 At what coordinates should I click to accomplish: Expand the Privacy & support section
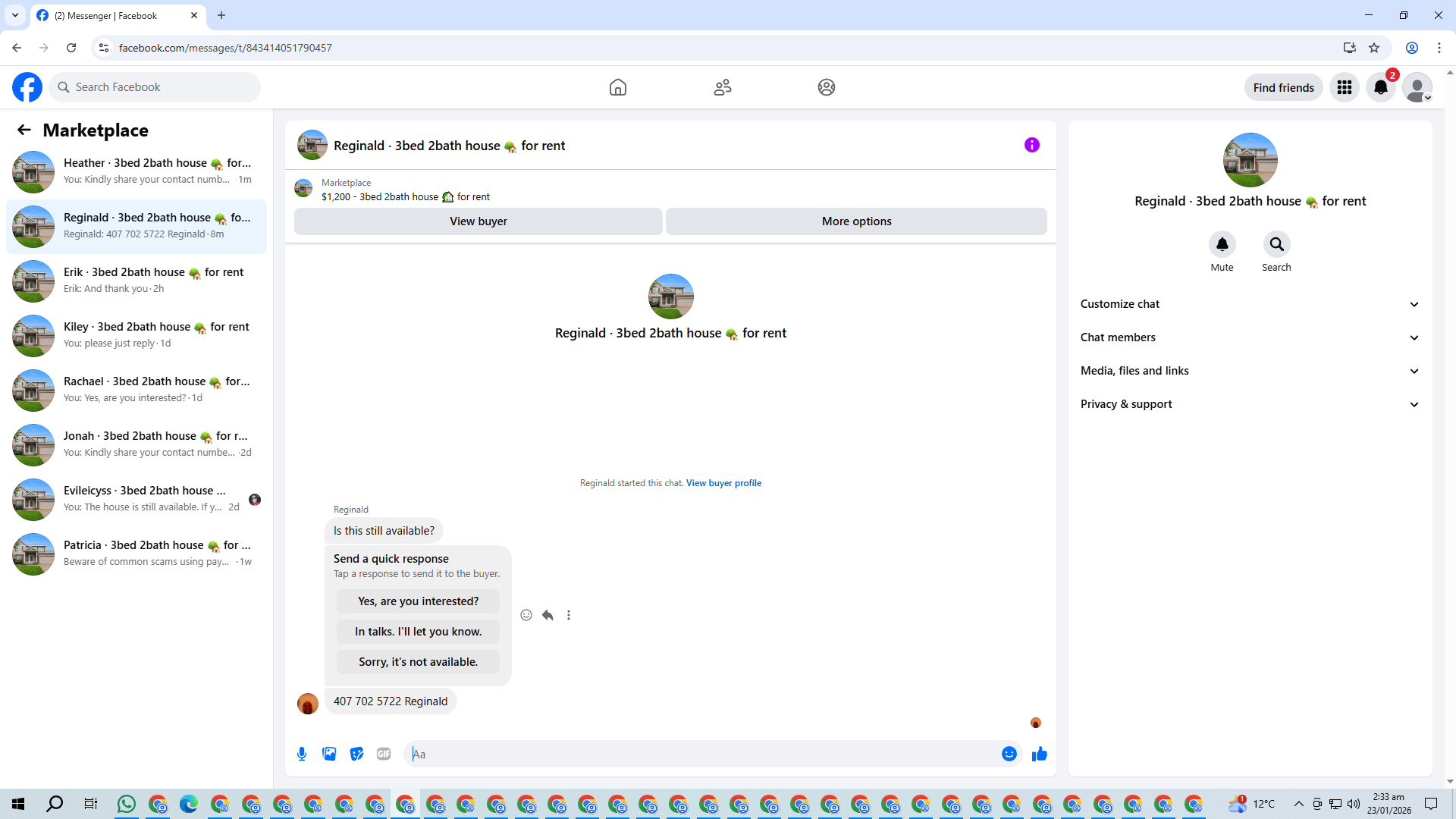pyautogui.click(x=1250, y=404)
